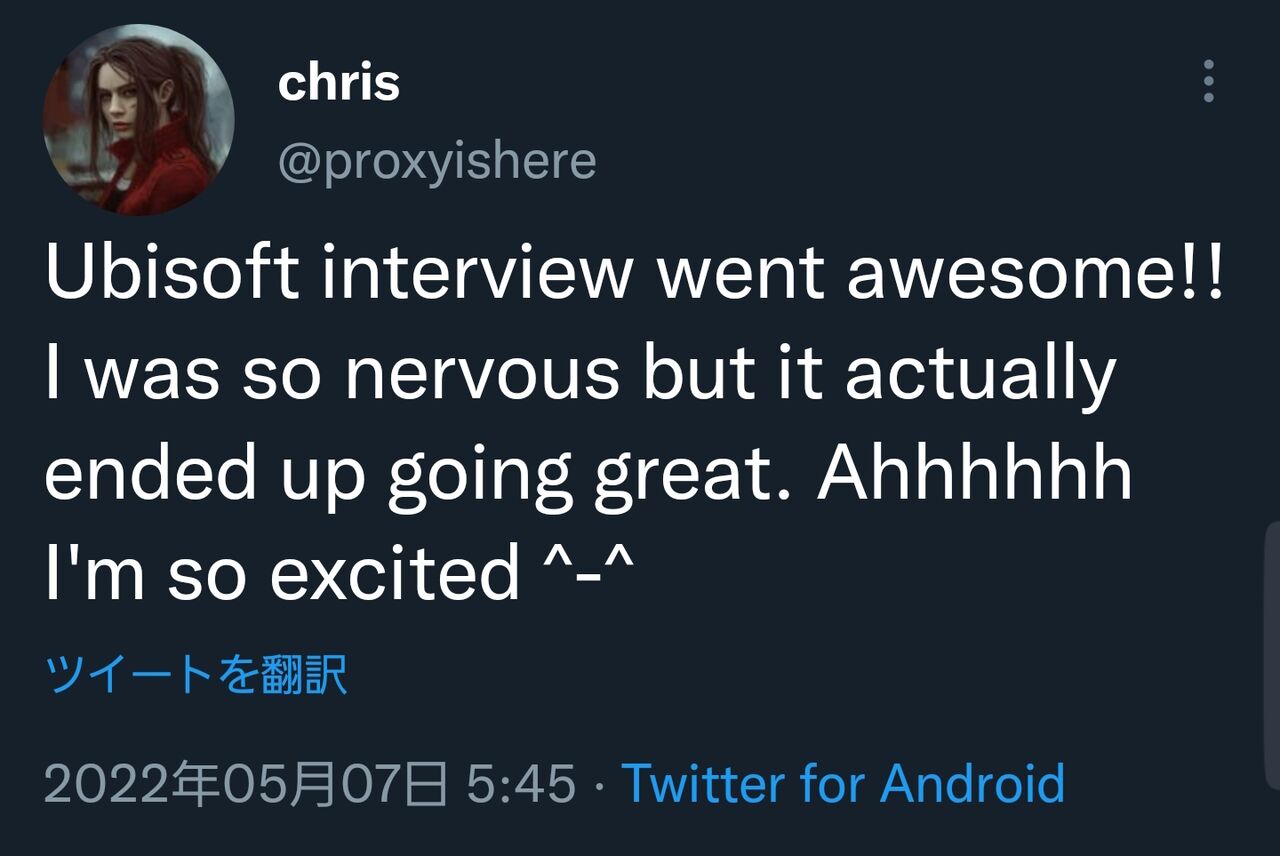Open chris's profile picture avatar

coord(138,120)
